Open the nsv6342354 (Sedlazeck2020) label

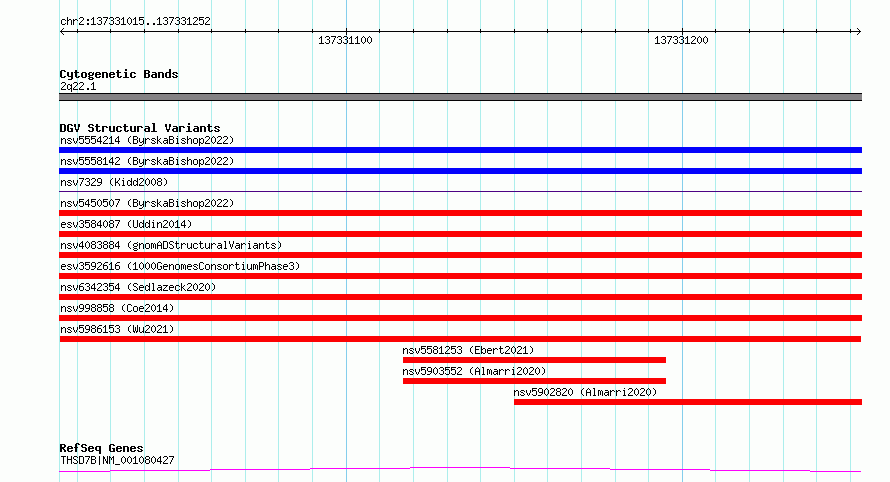click(138, 287)
